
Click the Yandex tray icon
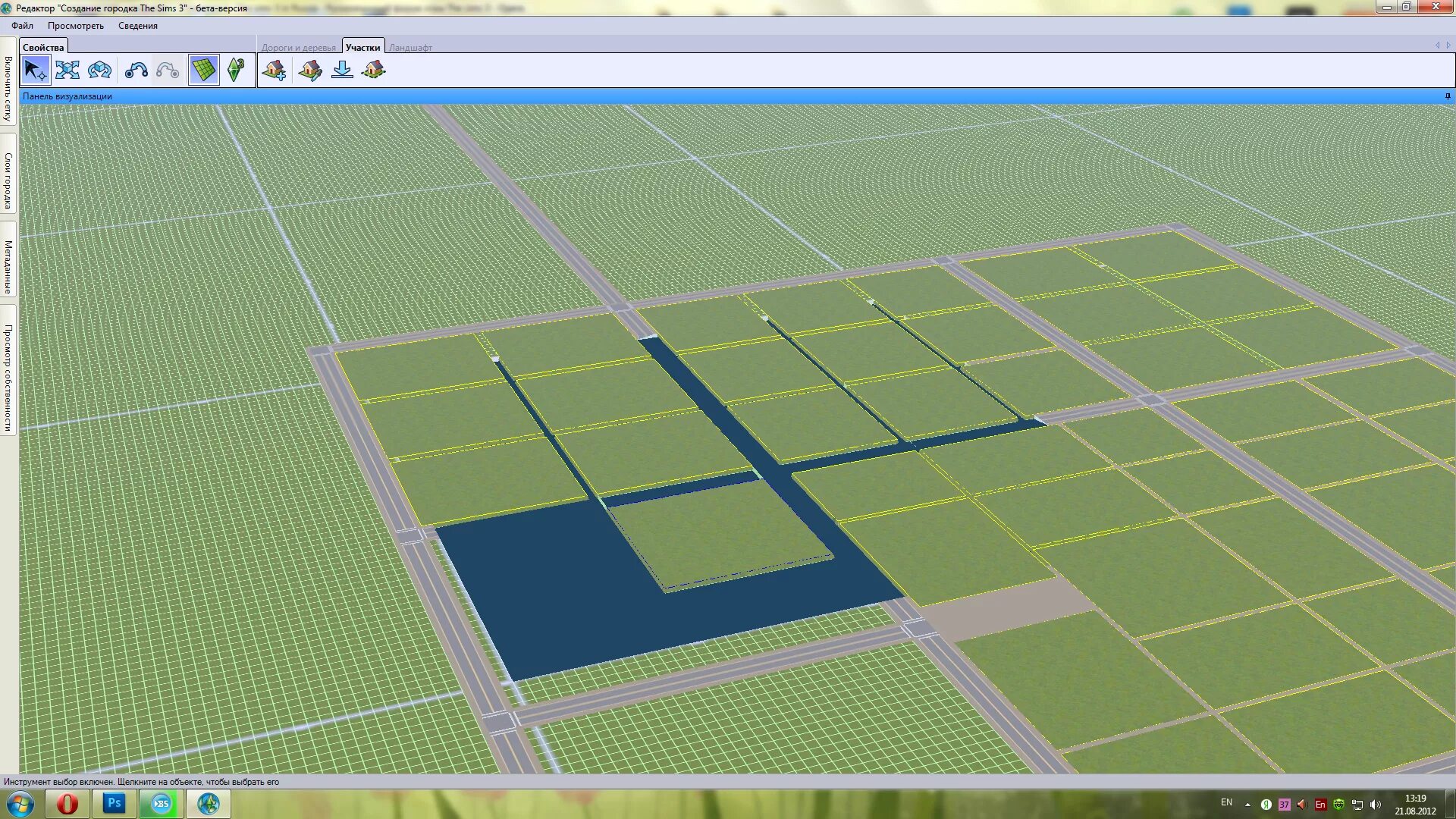[x=1266, y=805]
